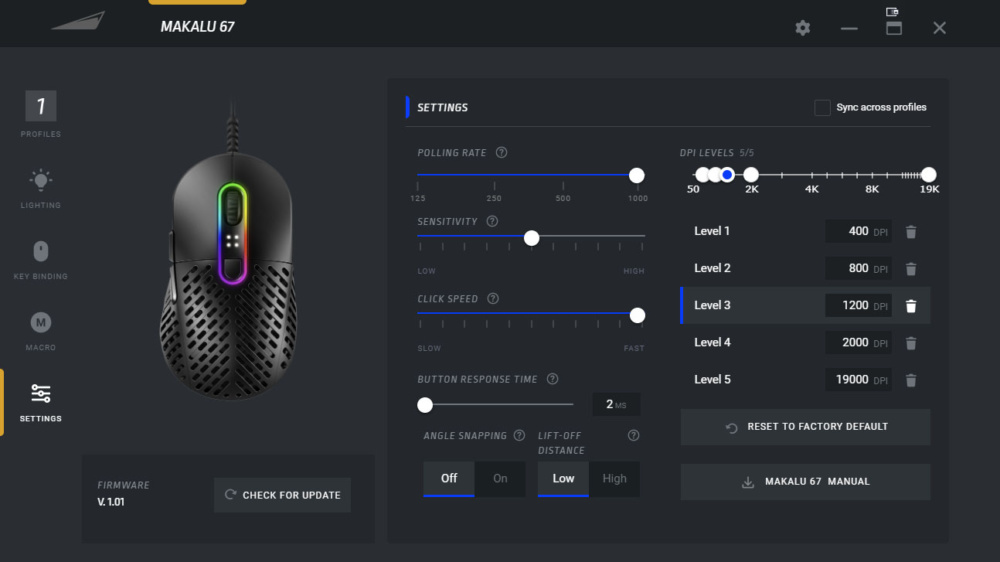The image size is (1000, 562).
Task: Delete Level 5 DPI with the trash icon
Action: coord(911,380)
